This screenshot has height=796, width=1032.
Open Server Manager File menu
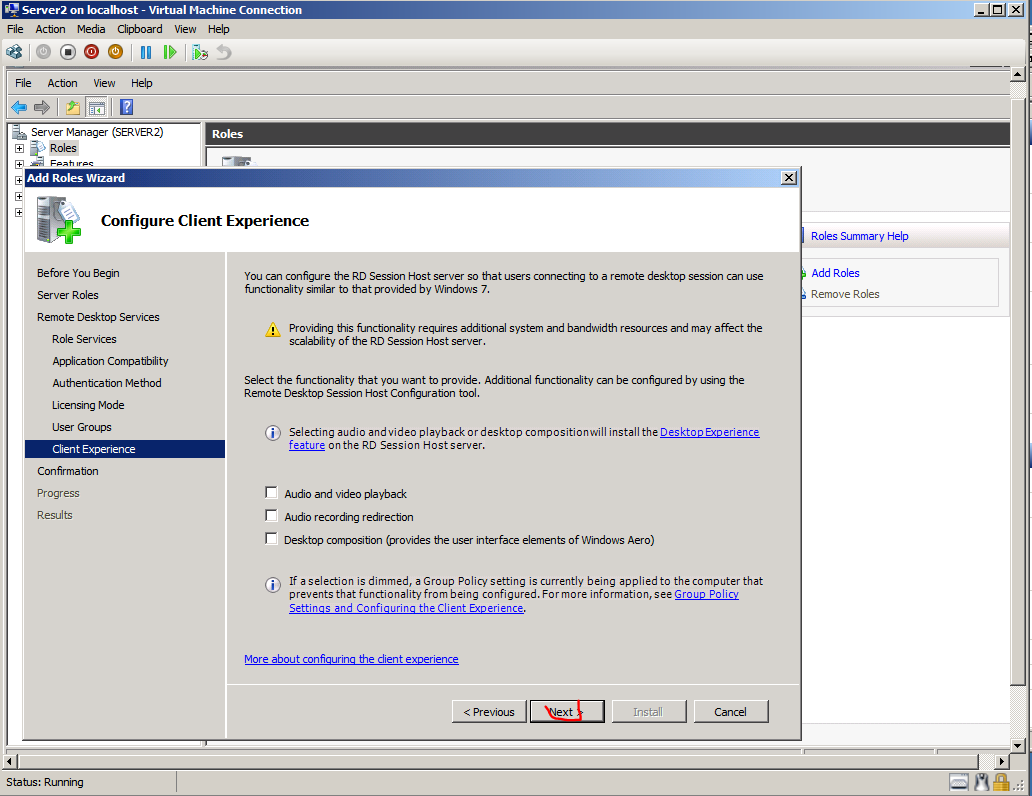click(x=23, y=83)
